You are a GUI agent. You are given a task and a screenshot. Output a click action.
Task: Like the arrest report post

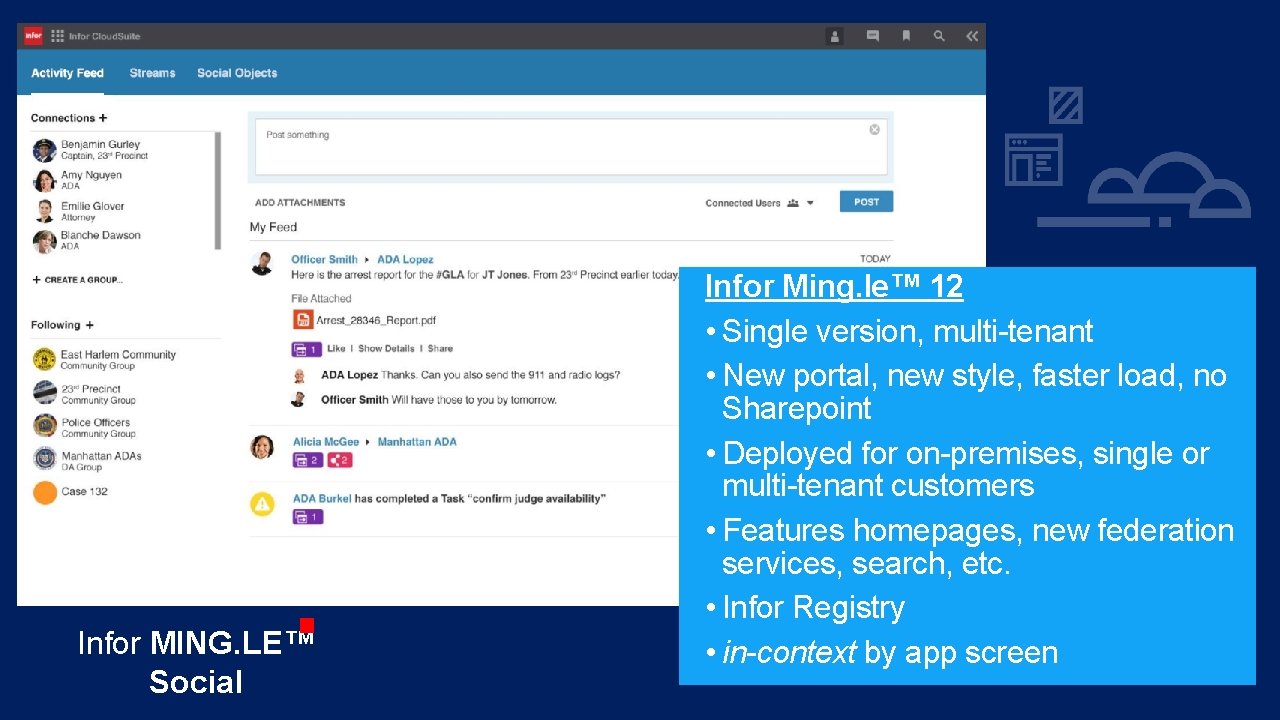click(x=336, y=349)
